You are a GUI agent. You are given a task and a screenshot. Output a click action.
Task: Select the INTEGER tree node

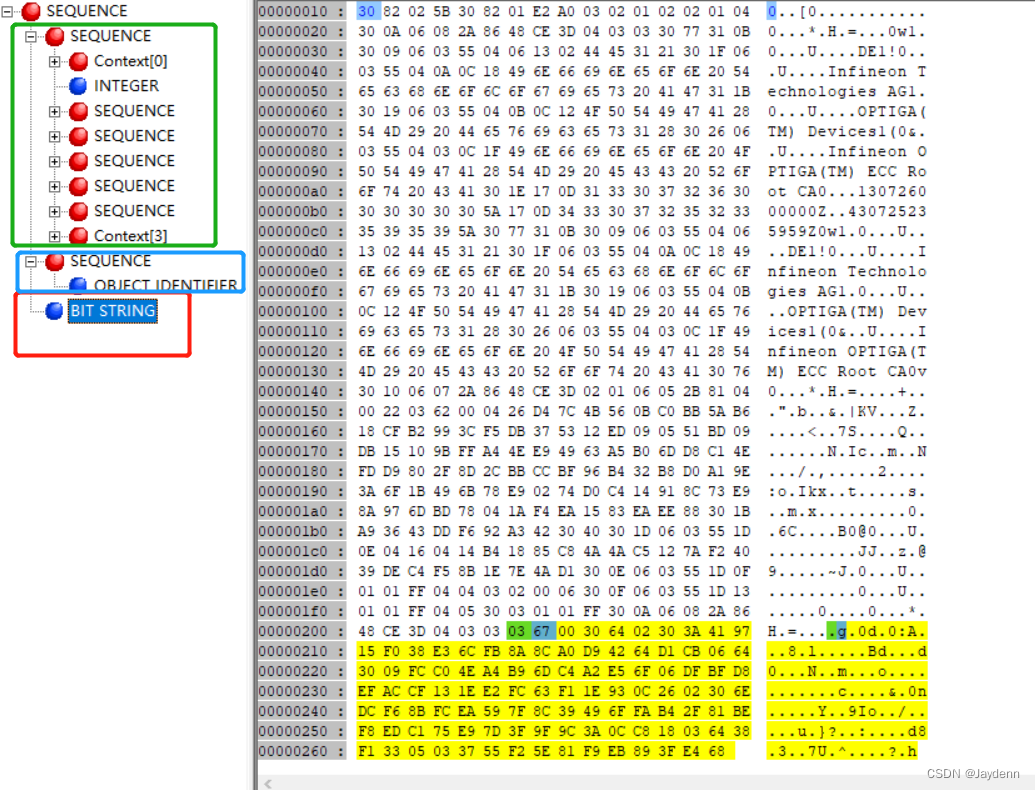click(126, 86)
